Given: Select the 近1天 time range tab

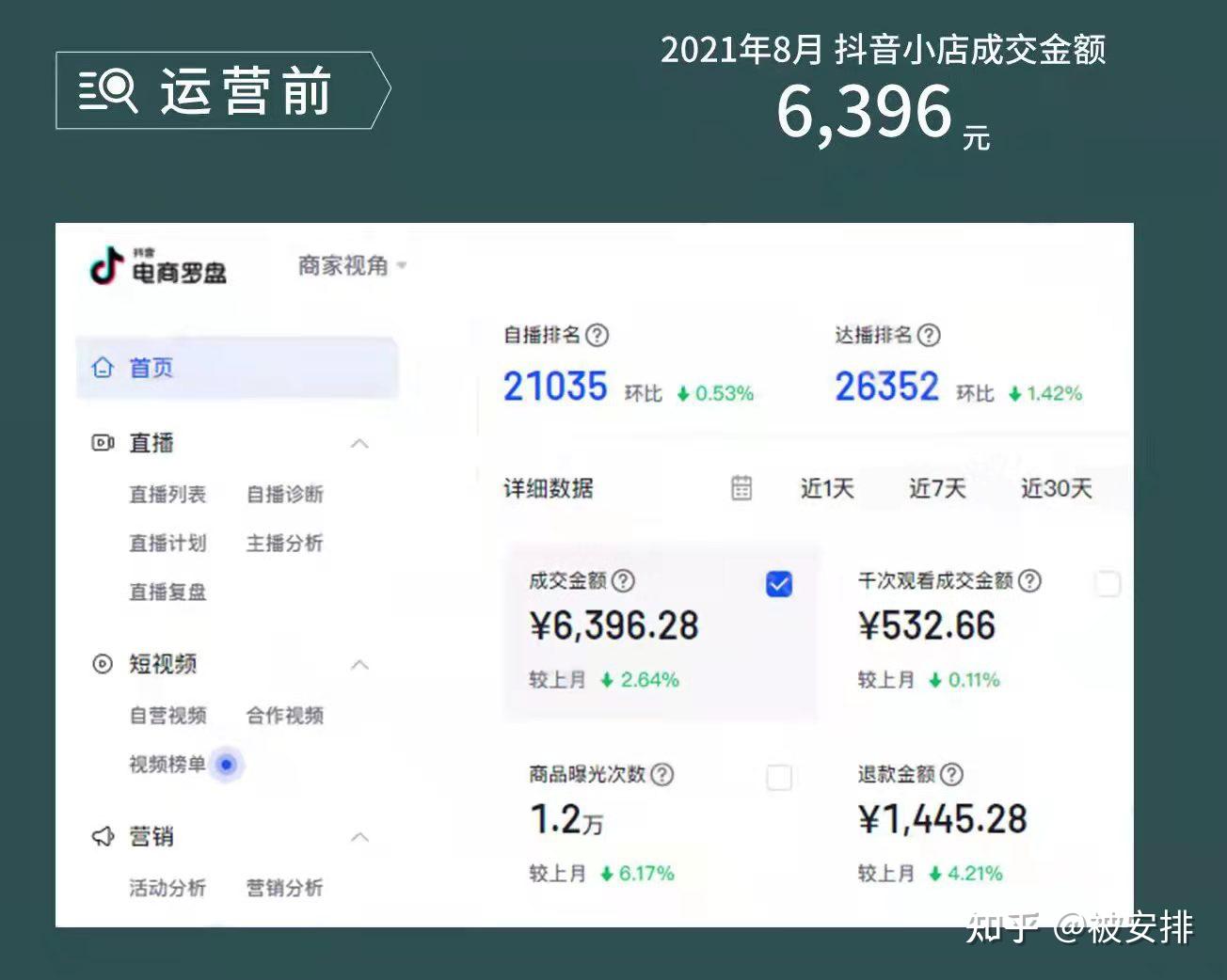Looking at the screenshot, I should coord(827,489).
